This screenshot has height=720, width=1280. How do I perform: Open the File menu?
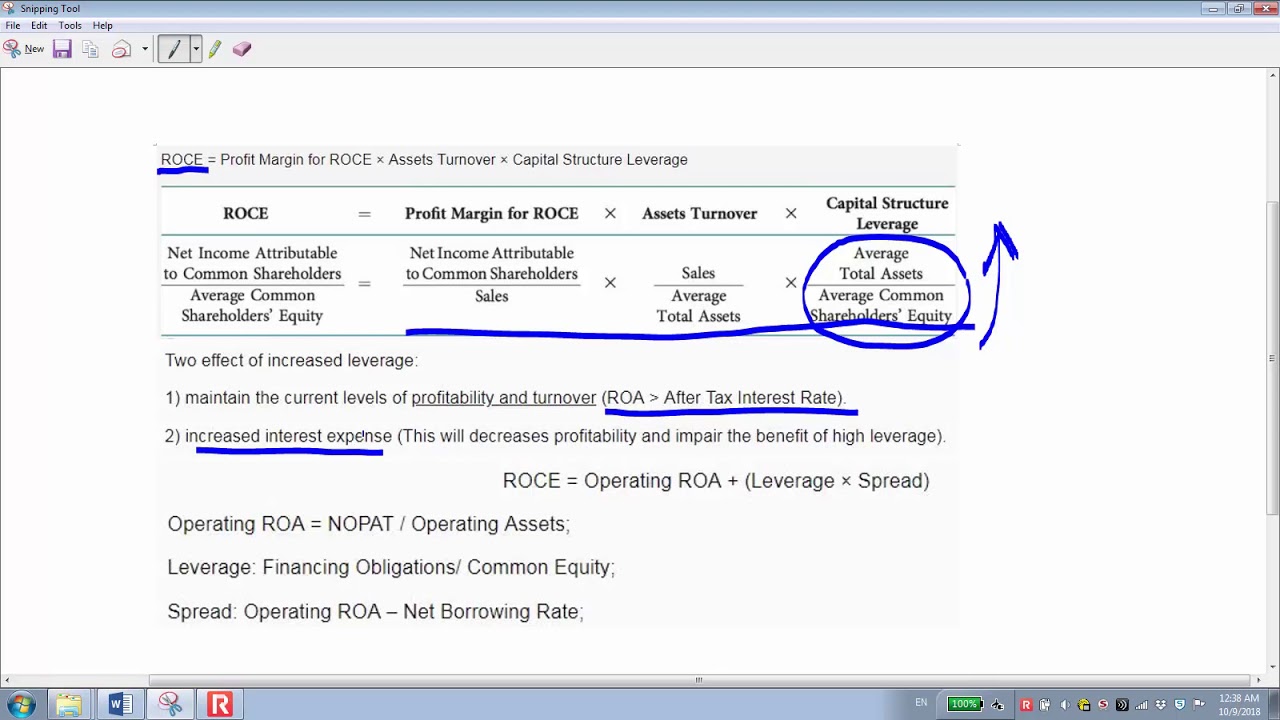pyautogui.click(x=13, y=25)
